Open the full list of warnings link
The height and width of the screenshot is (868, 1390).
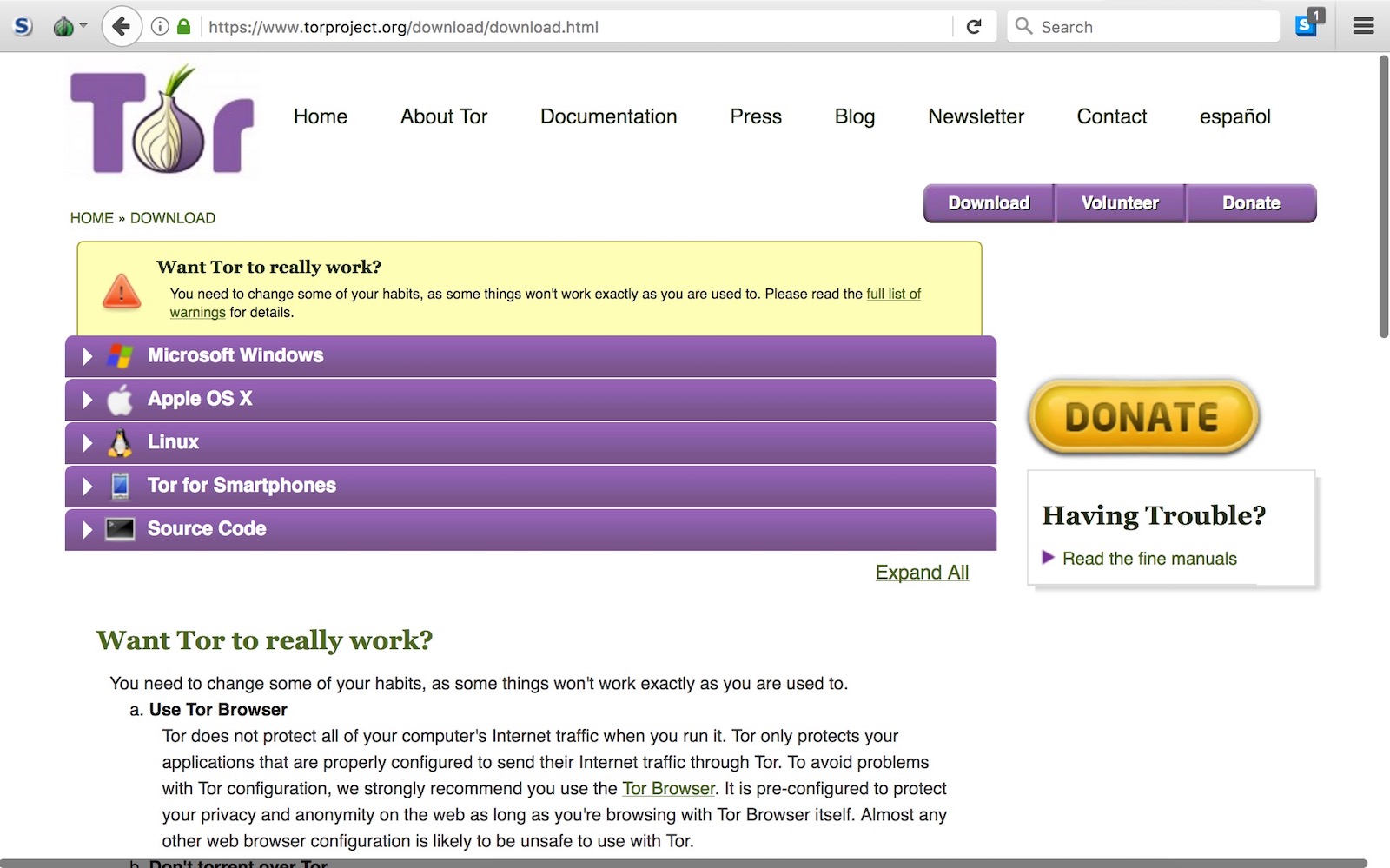click(x=893, y=294)
